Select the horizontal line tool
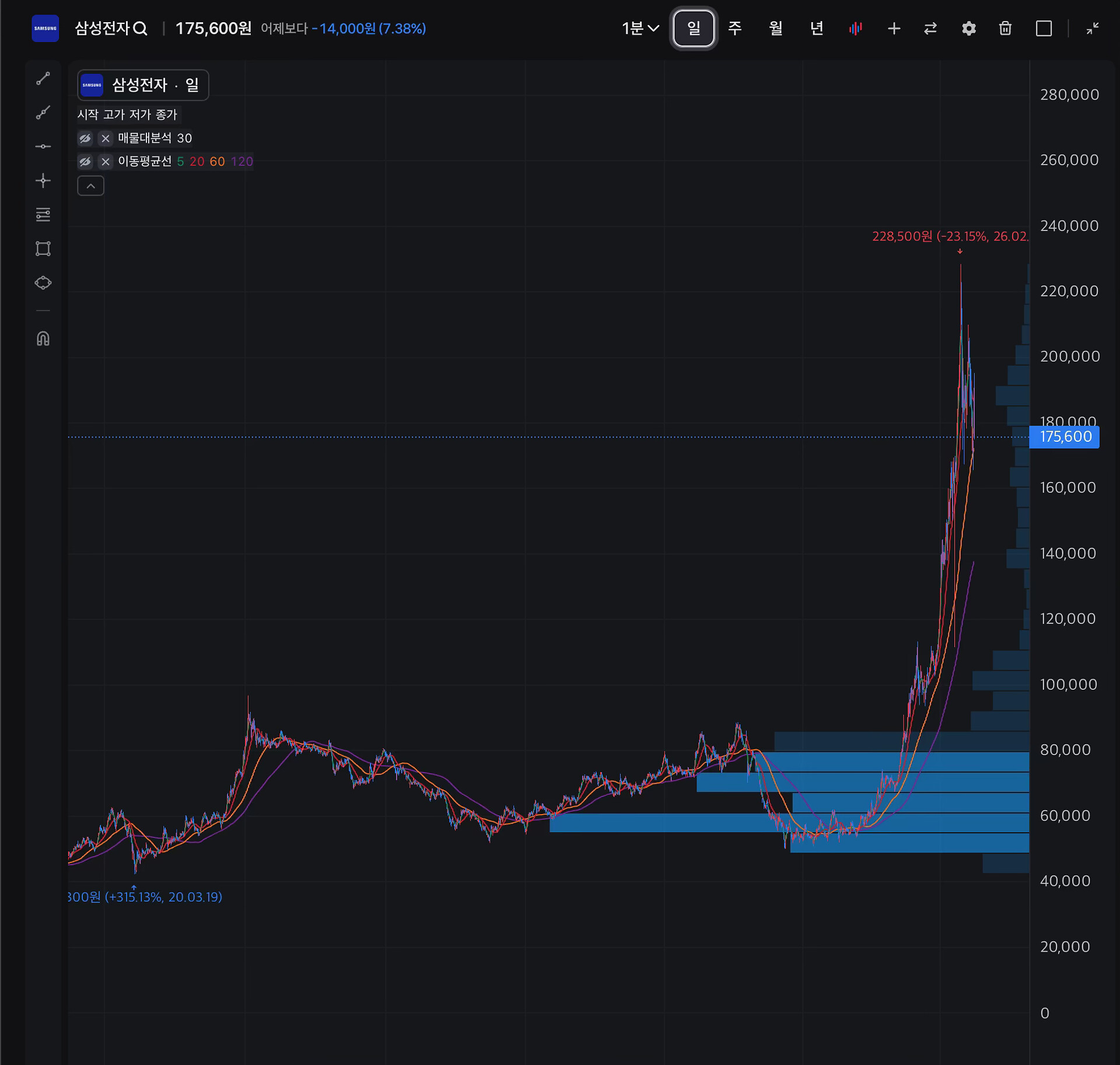 tap(43, 146)
